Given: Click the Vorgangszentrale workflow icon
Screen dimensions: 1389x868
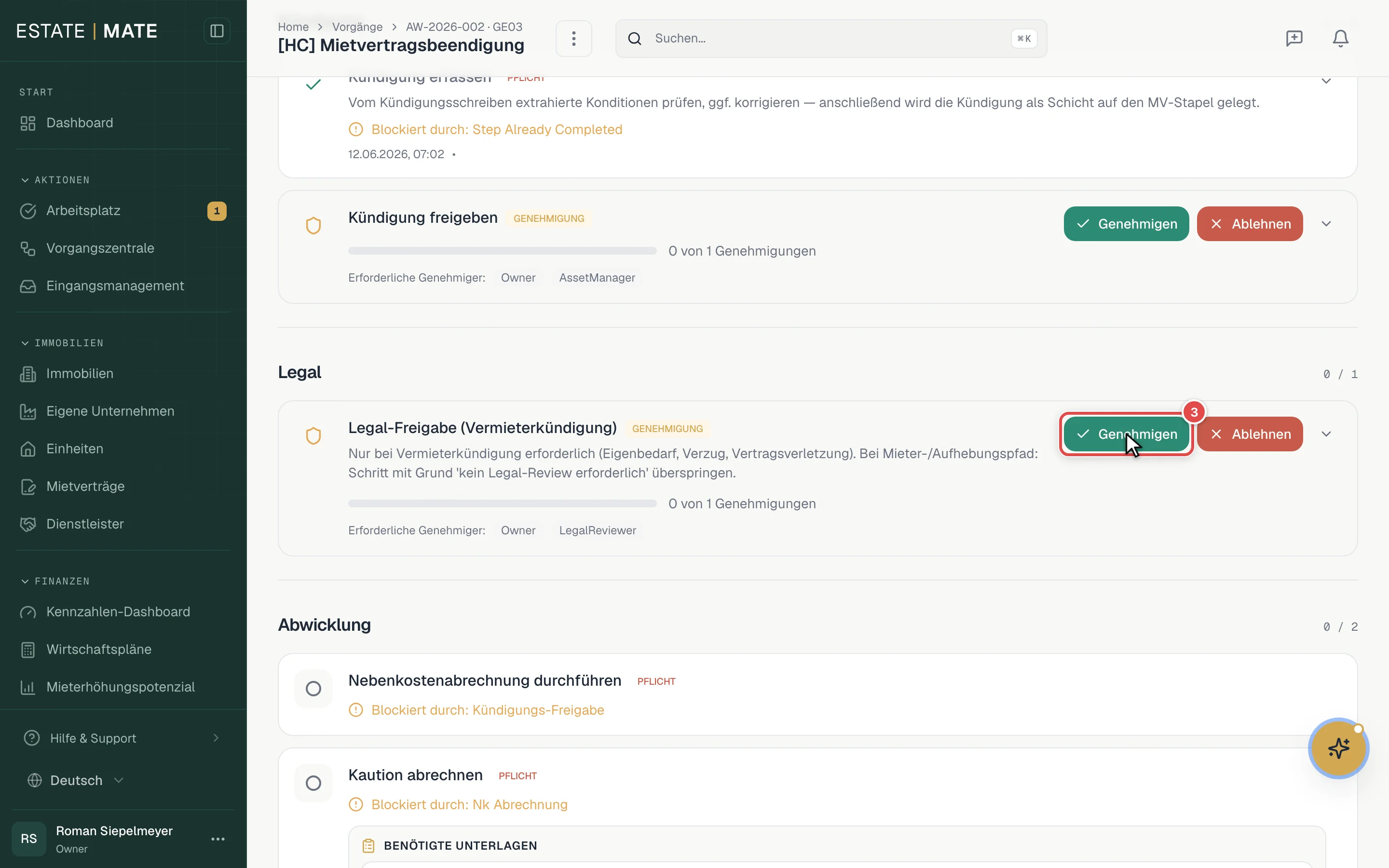Looking at the screenshot, I should point(27,248).
